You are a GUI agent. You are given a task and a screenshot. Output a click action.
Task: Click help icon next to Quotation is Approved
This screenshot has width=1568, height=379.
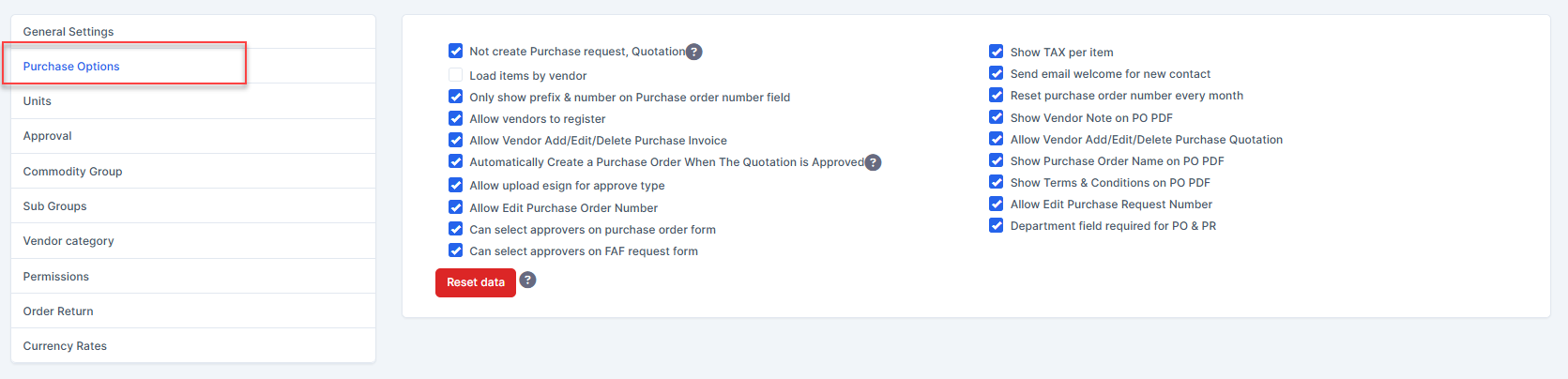click(873, 162)
